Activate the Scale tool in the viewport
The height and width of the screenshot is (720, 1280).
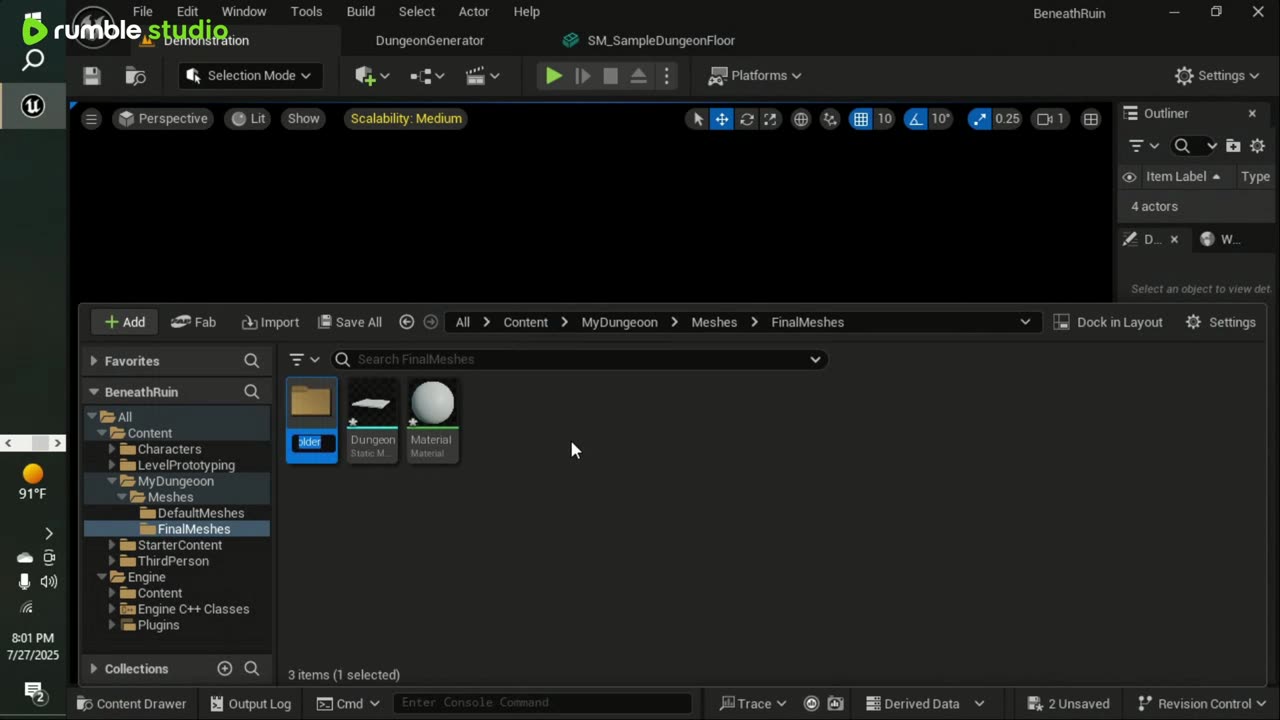point(770,119)
